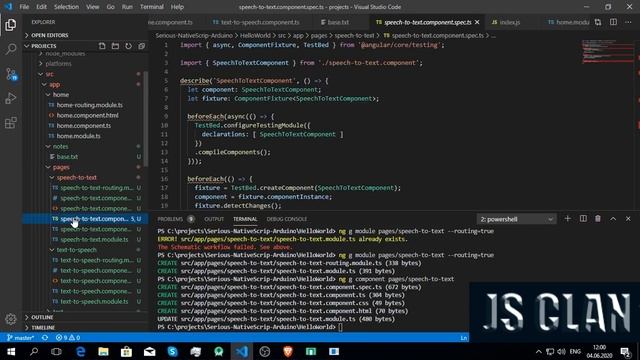
Task: Collapse the home folder
Action: 60,95
